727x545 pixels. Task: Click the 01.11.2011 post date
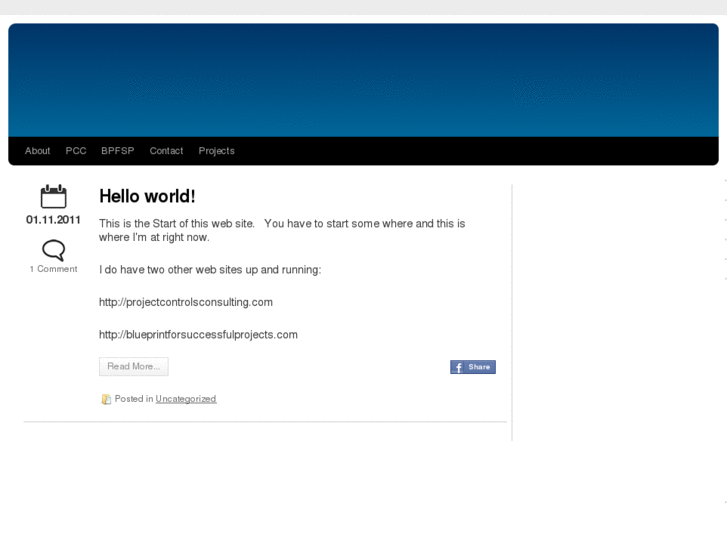[x=53, y=220]
